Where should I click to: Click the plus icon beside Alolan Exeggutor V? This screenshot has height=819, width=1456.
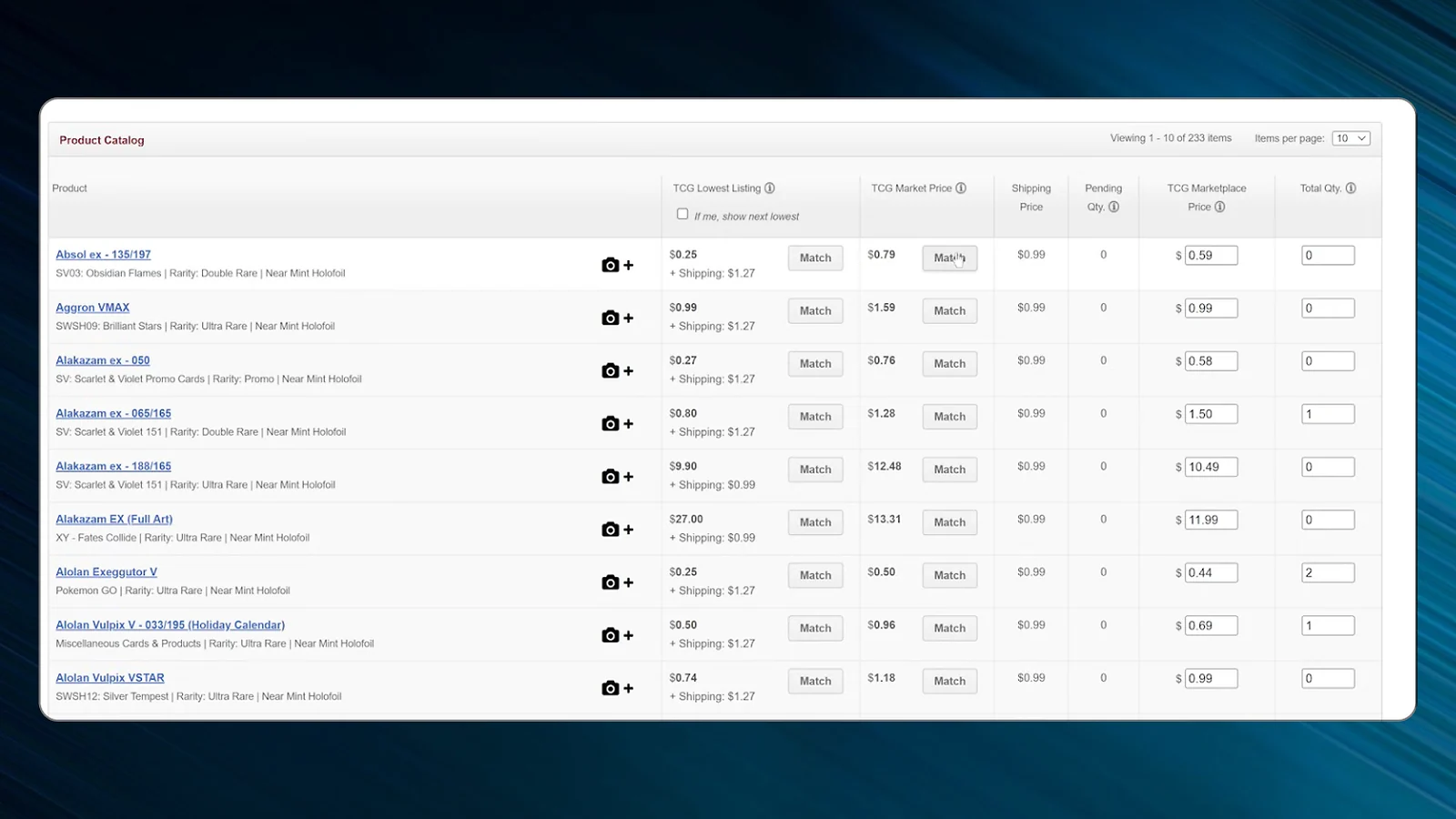628,582
